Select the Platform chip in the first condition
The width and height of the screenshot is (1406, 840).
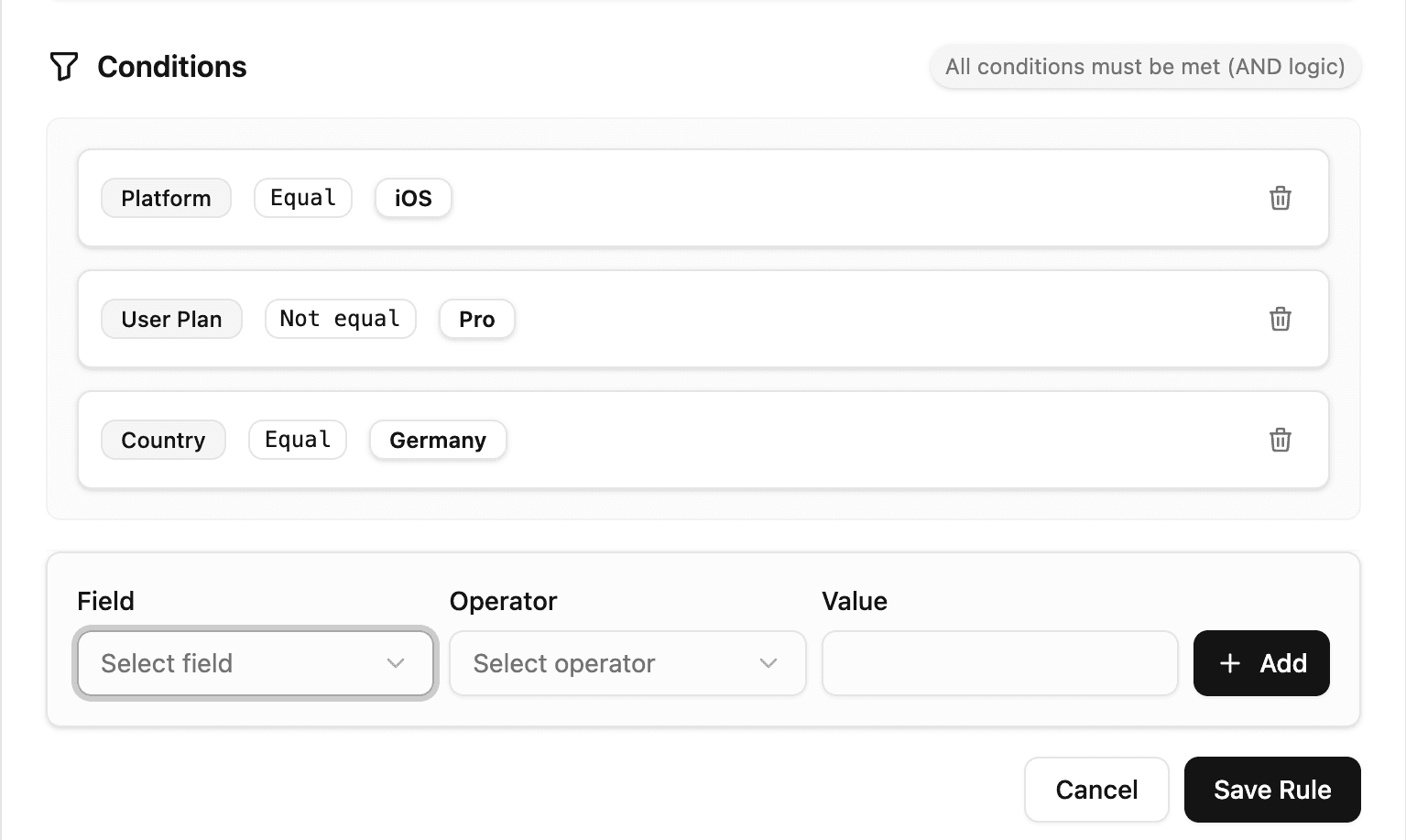[x=166, y=198]
